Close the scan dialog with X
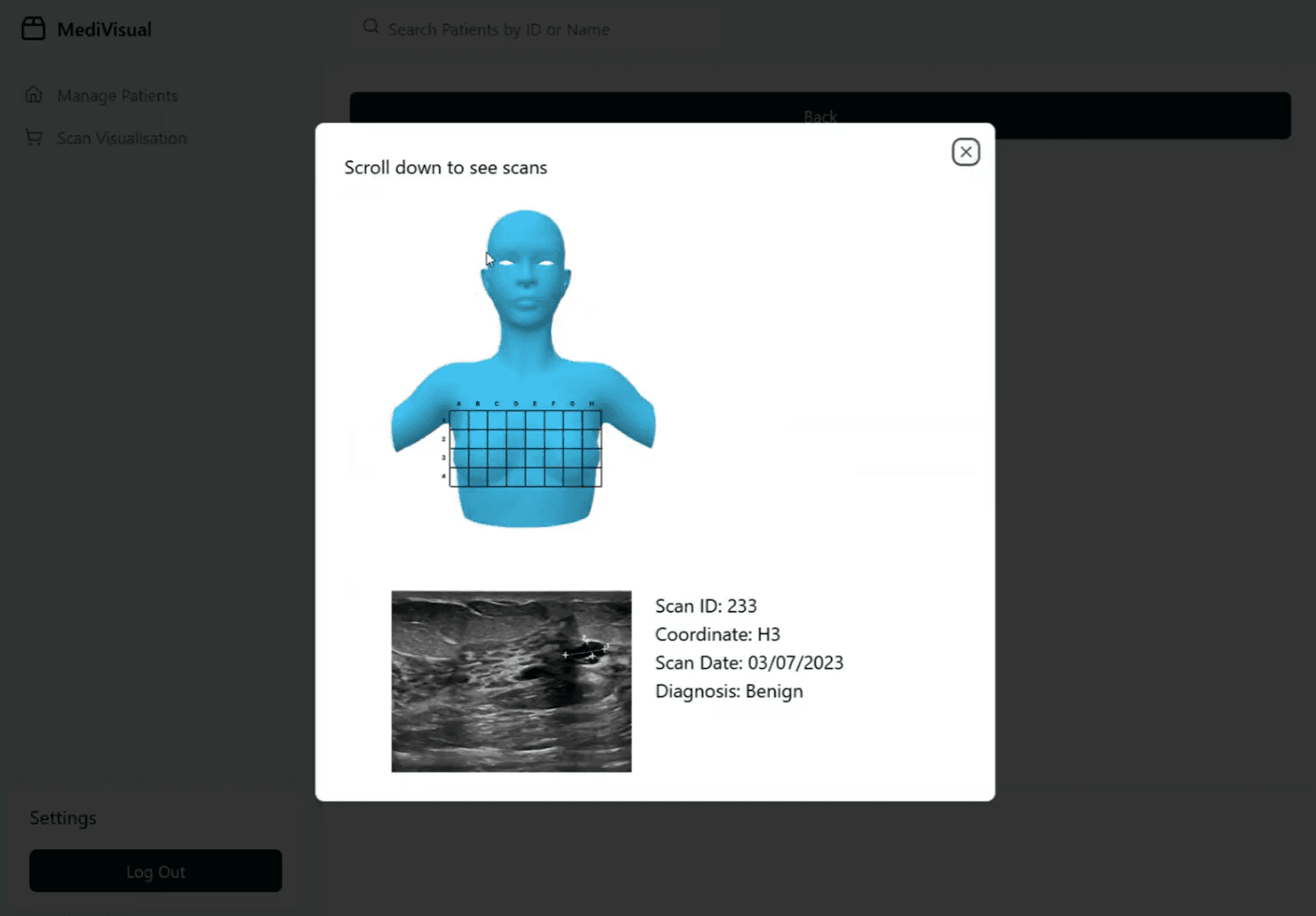 pos(965,152)
